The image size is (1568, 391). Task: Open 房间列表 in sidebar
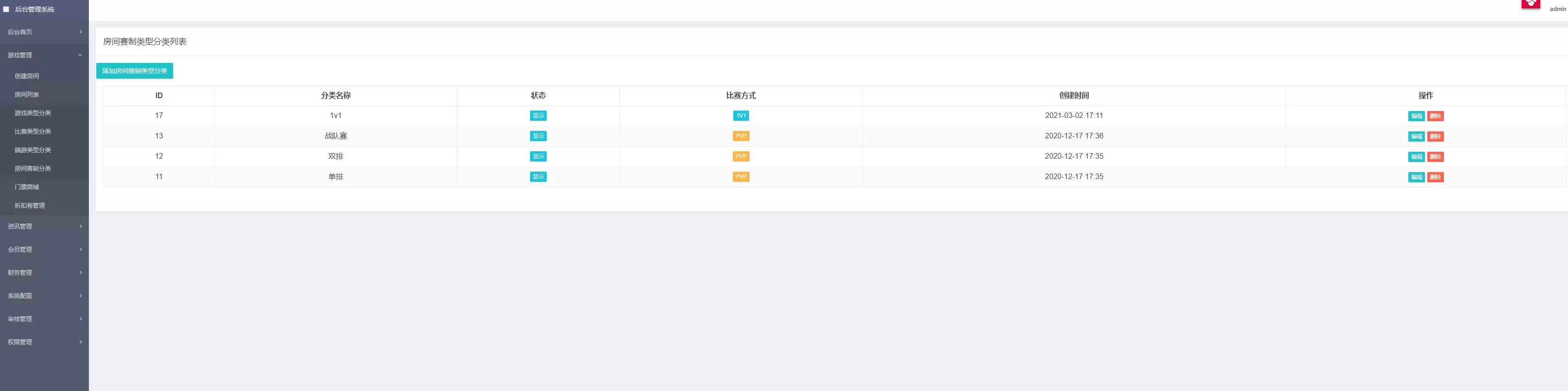pyautogui.click(x=27, y=95)
